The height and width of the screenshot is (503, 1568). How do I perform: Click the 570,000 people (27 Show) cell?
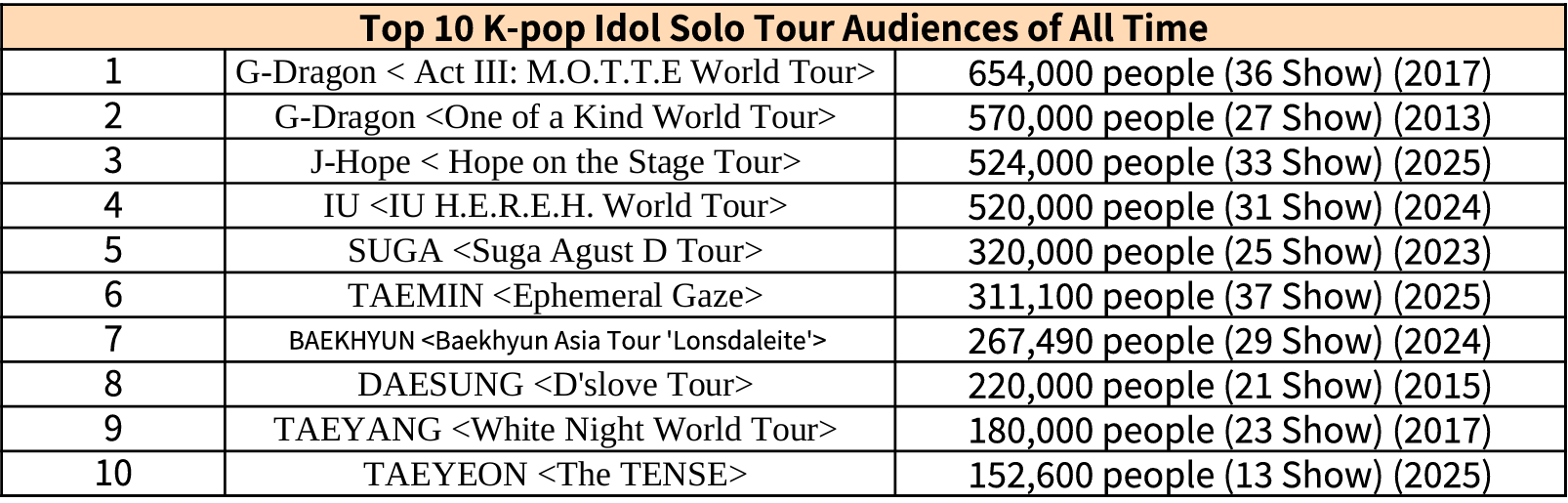(1229, 118)
